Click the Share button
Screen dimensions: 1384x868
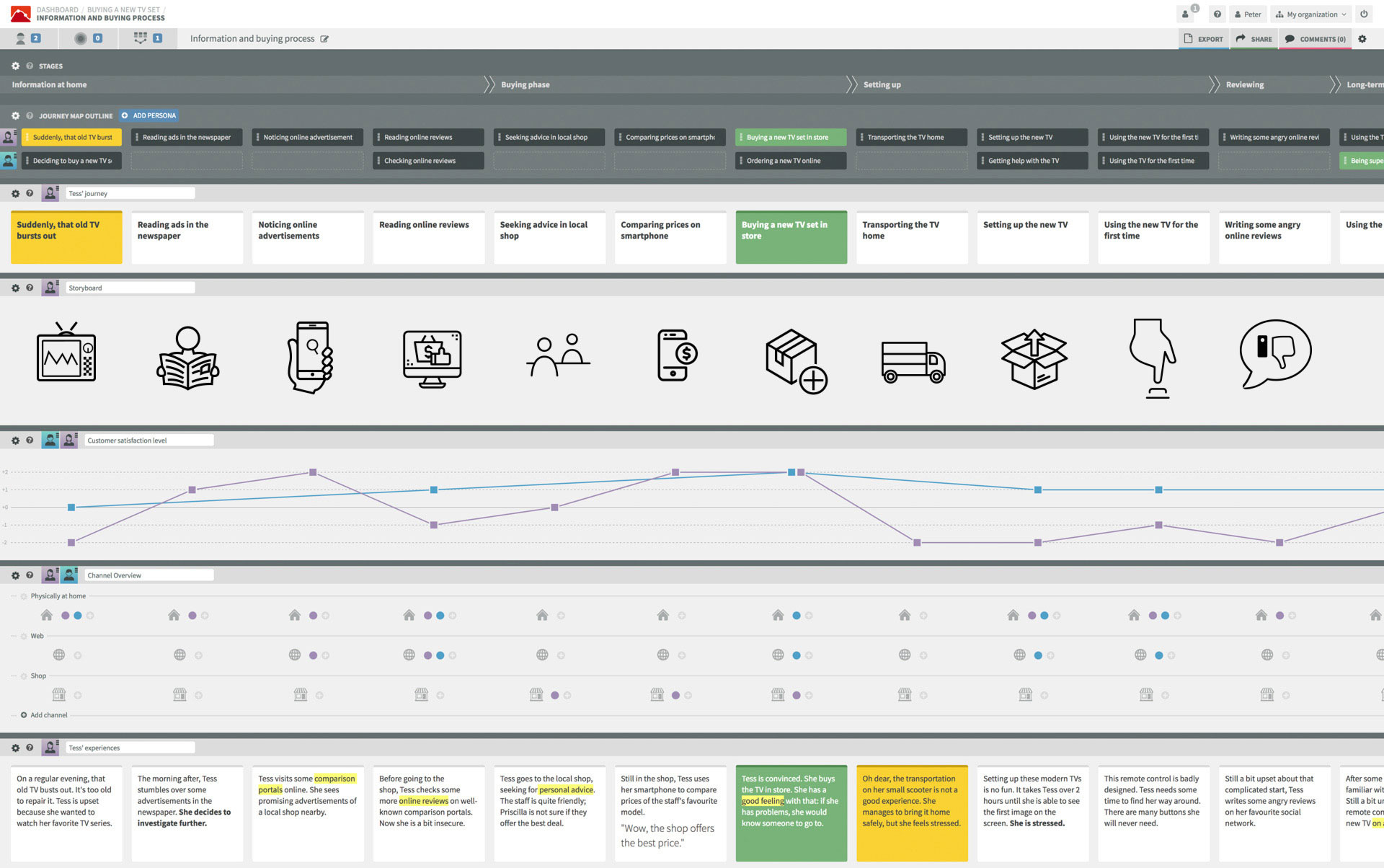pyautogui.click(x=1254, y=39)
